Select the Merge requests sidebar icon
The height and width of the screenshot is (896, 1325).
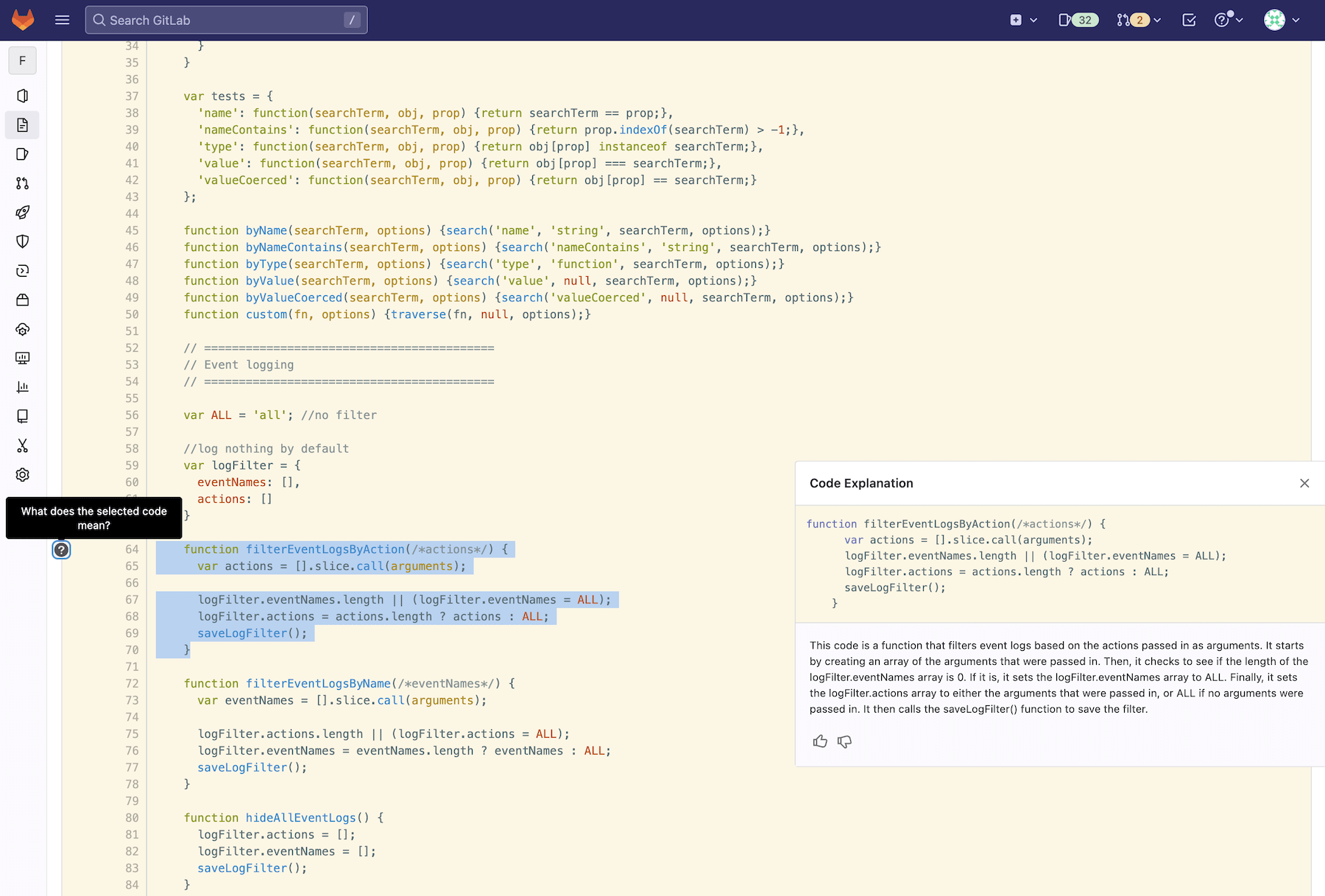coord(22,183)
